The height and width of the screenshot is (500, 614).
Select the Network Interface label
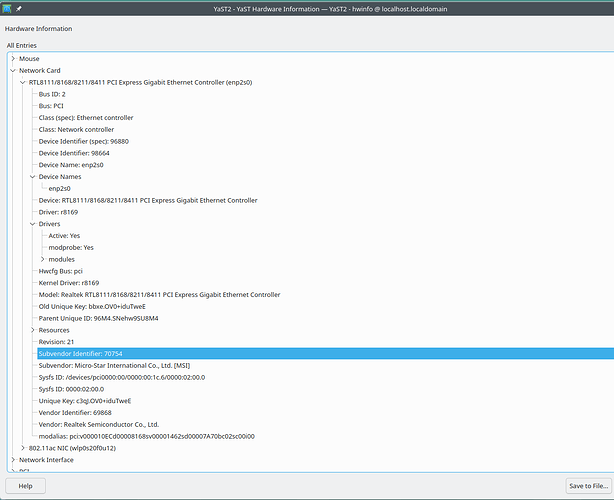click(x=46, y=460)
